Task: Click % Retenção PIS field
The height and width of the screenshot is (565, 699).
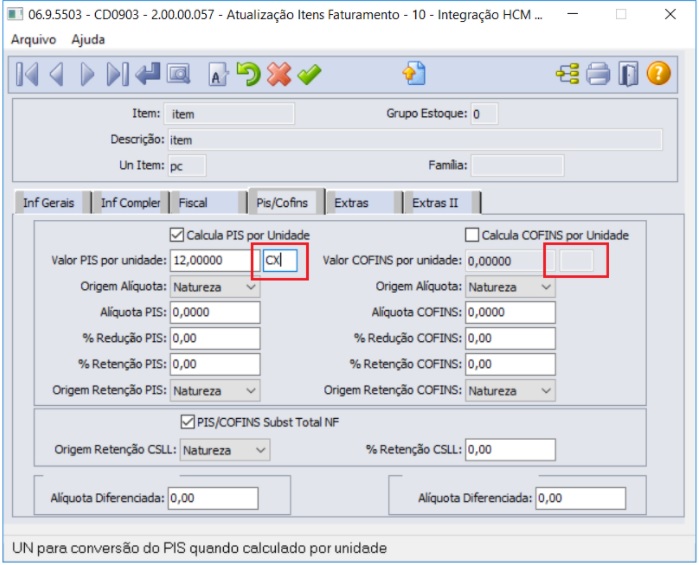Action: pos(215,364)
